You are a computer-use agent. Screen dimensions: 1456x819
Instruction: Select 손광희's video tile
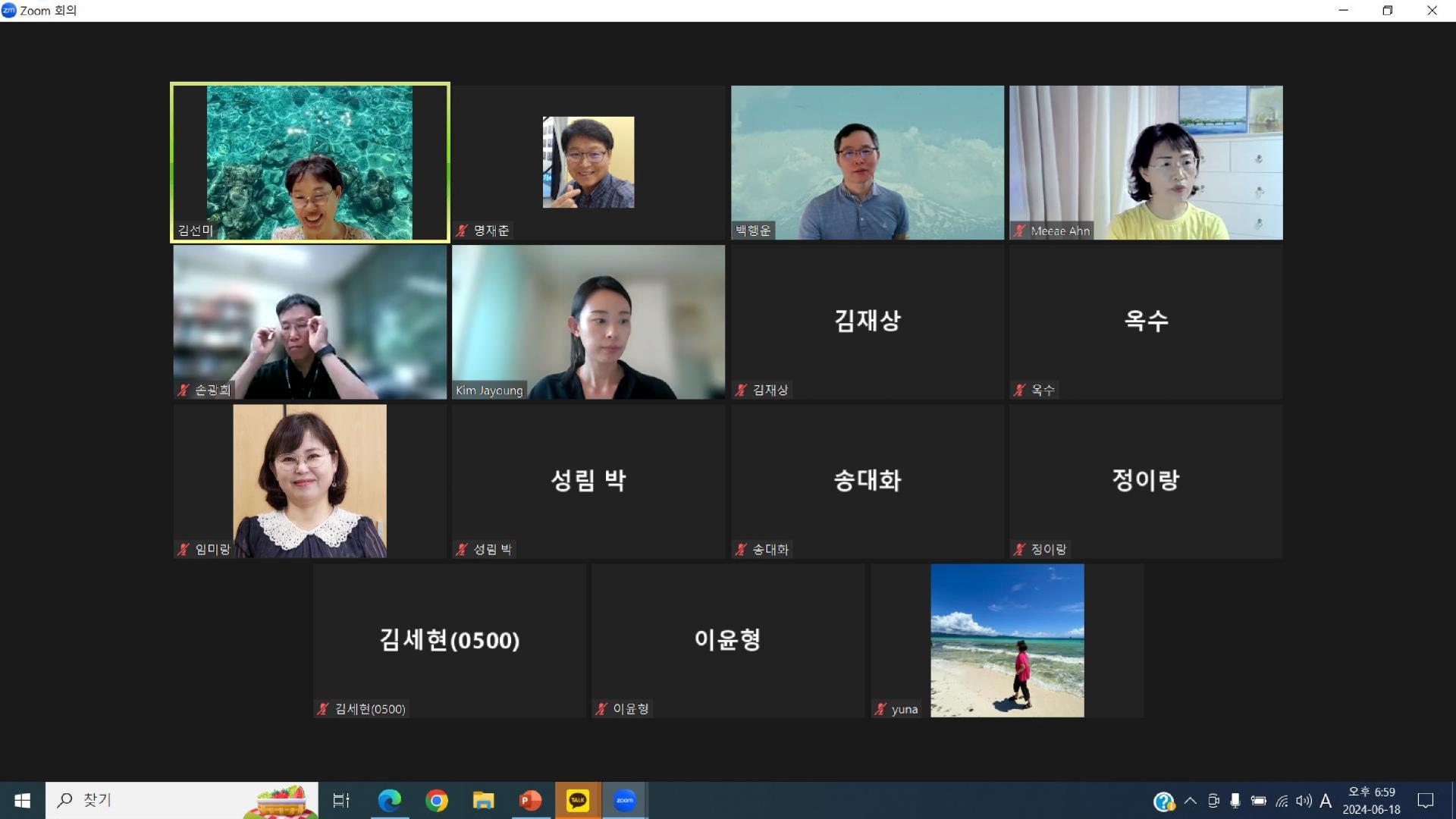[x=310, y=322]
